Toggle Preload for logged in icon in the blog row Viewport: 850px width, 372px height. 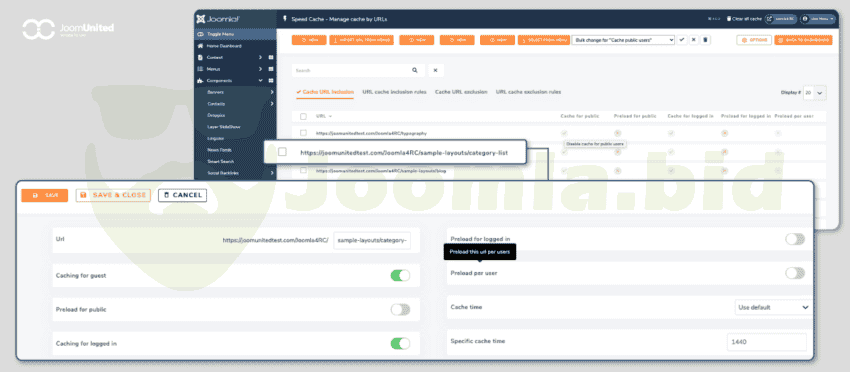tap(725, 170)
